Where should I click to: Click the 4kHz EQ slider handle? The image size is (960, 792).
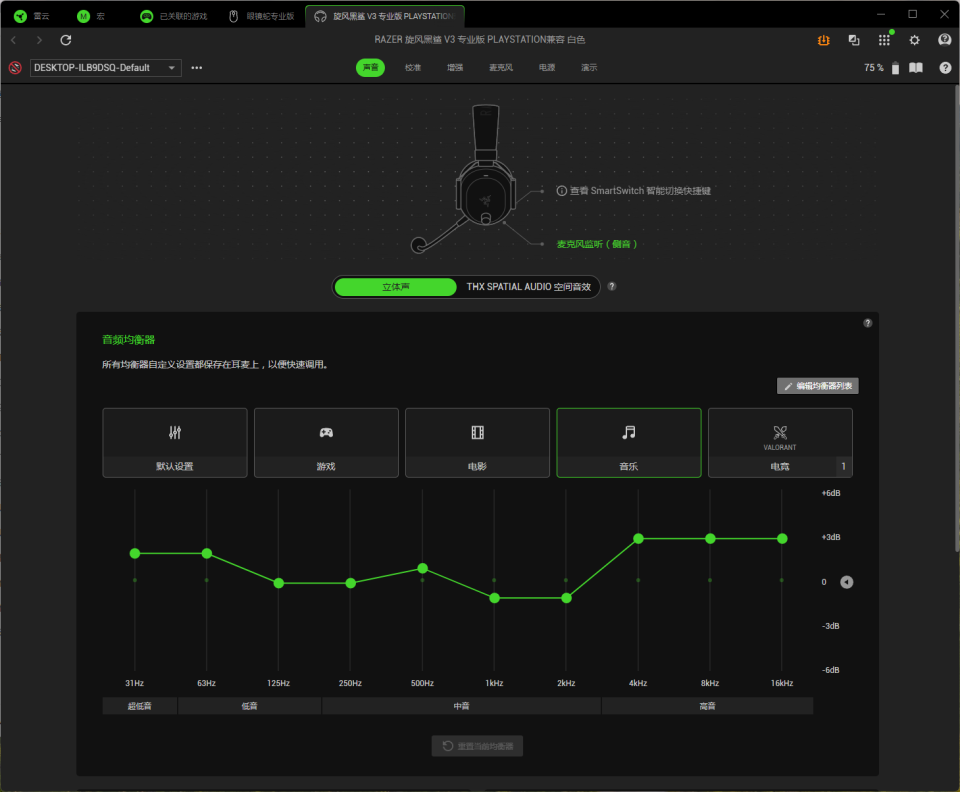(x=638, y=539)
